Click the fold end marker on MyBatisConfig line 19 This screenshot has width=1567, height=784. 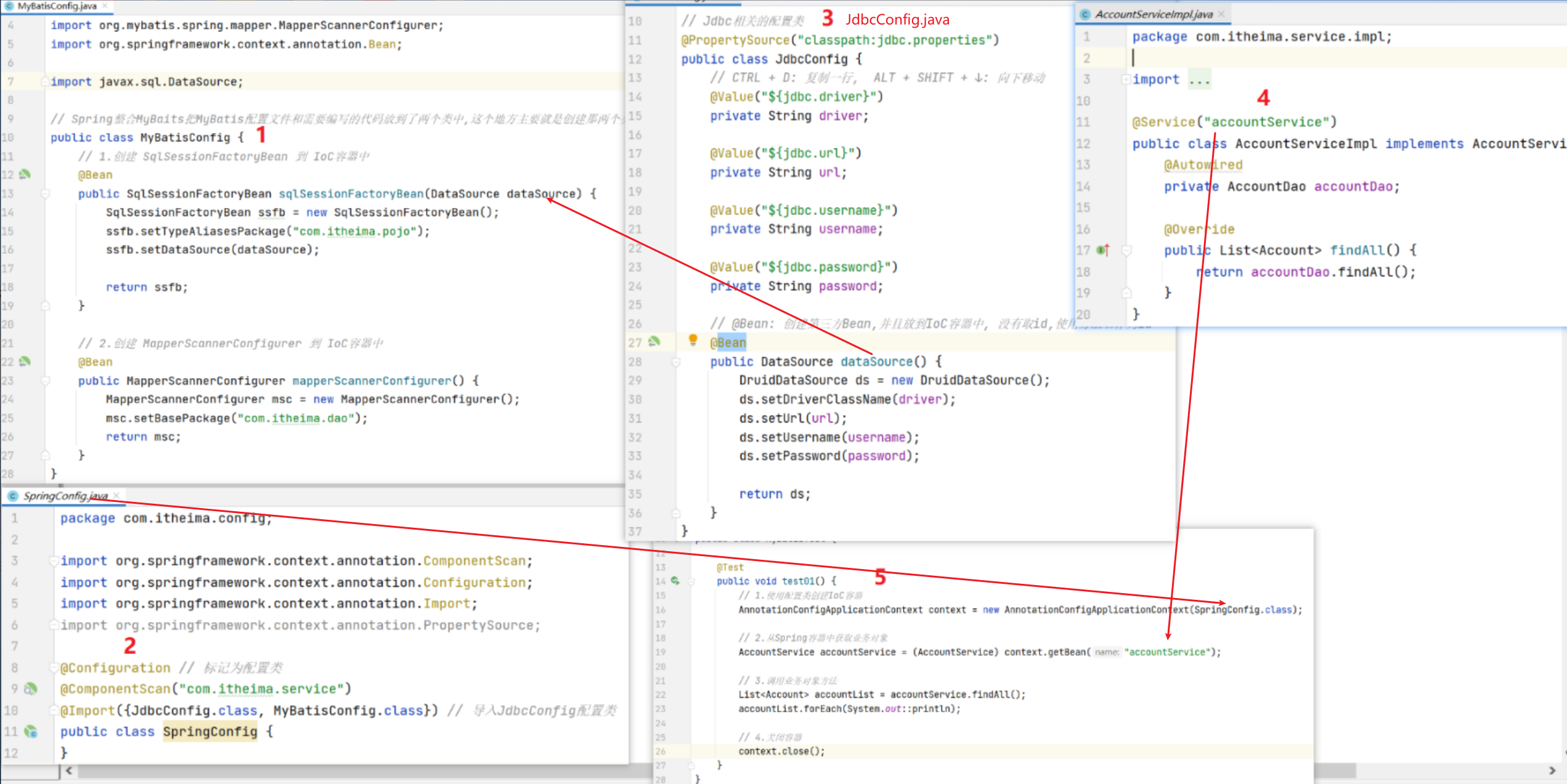(x=45, y=305)
